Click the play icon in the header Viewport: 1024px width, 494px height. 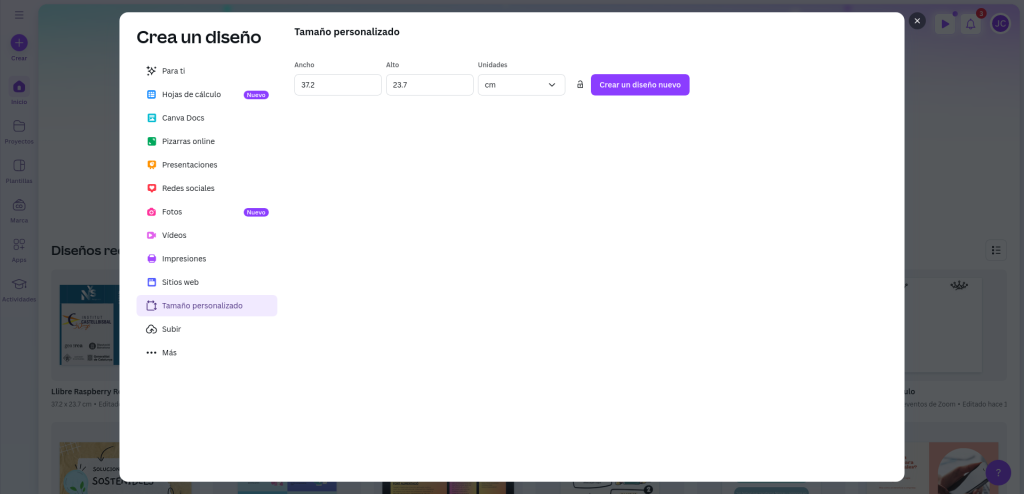[944, 24]
